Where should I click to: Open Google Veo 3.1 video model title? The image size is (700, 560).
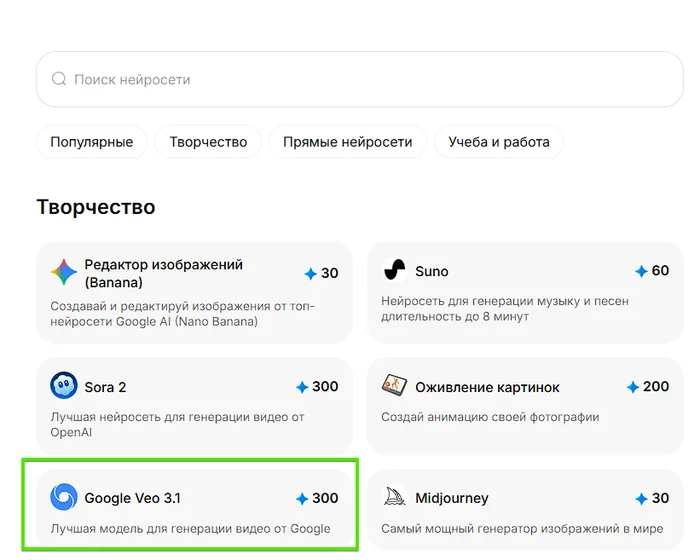[x=132, y=498]
